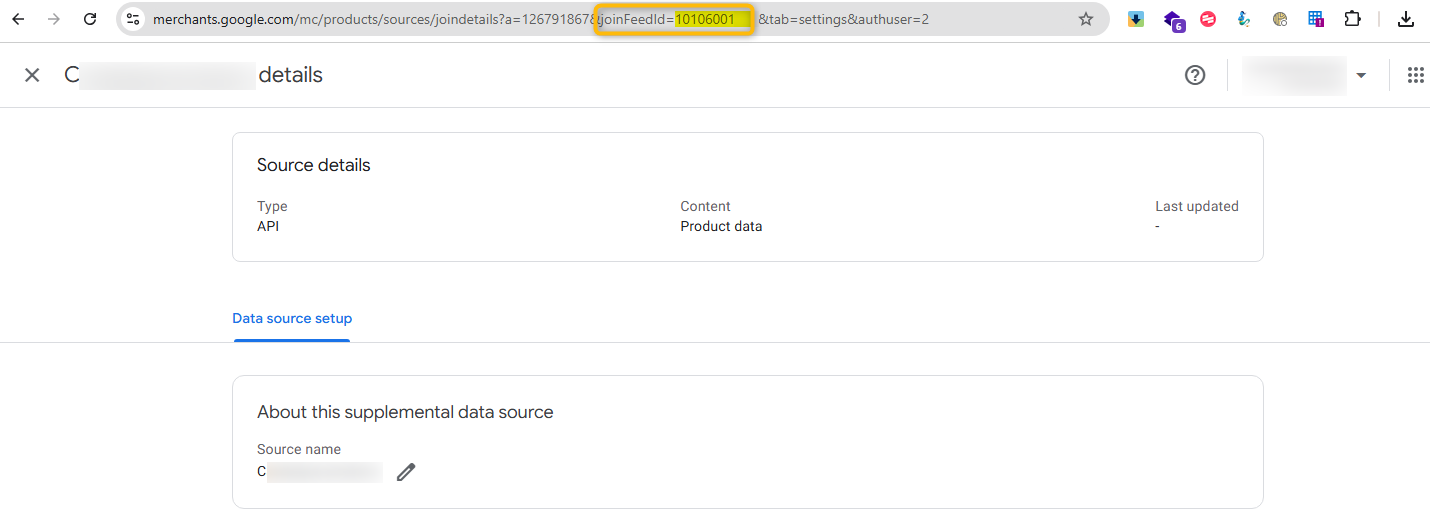The height and width of the screenshot is (526, 1430).
Task: Open the Extensions puzzle piece menu
Action: click(1352, 19)
